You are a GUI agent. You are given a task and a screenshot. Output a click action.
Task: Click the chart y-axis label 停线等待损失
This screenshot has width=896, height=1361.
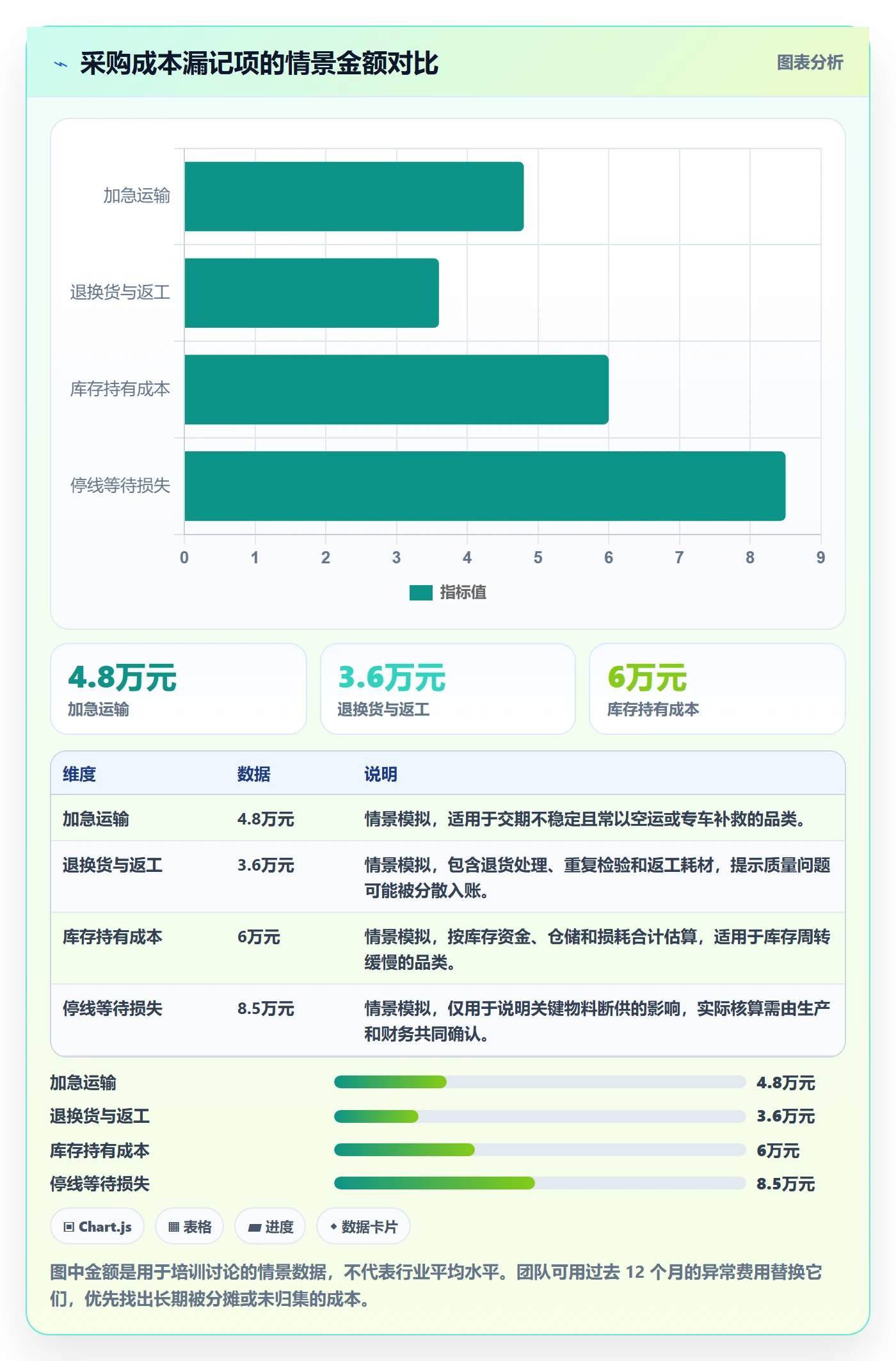[120, 485]
